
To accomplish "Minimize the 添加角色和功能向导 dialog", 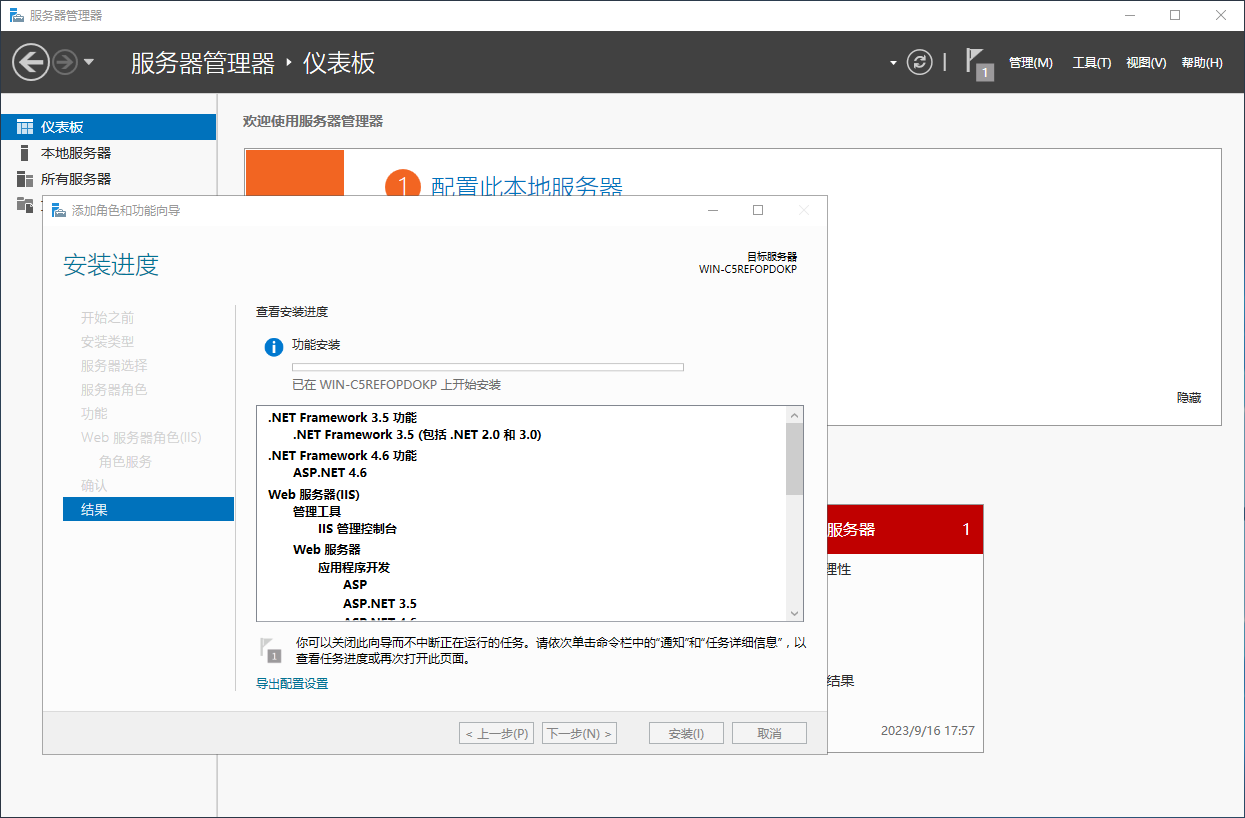I will tap(712, 210).
